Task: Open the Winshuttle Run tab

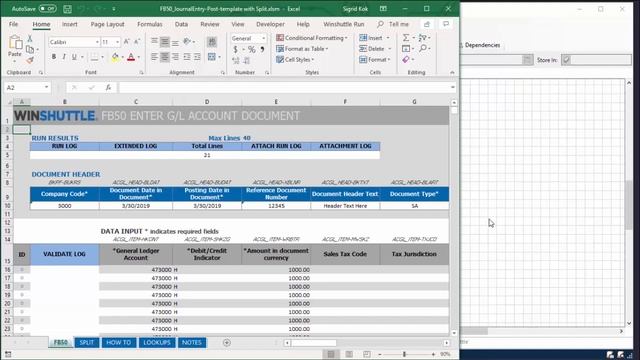Action: [x=344, y=24]
